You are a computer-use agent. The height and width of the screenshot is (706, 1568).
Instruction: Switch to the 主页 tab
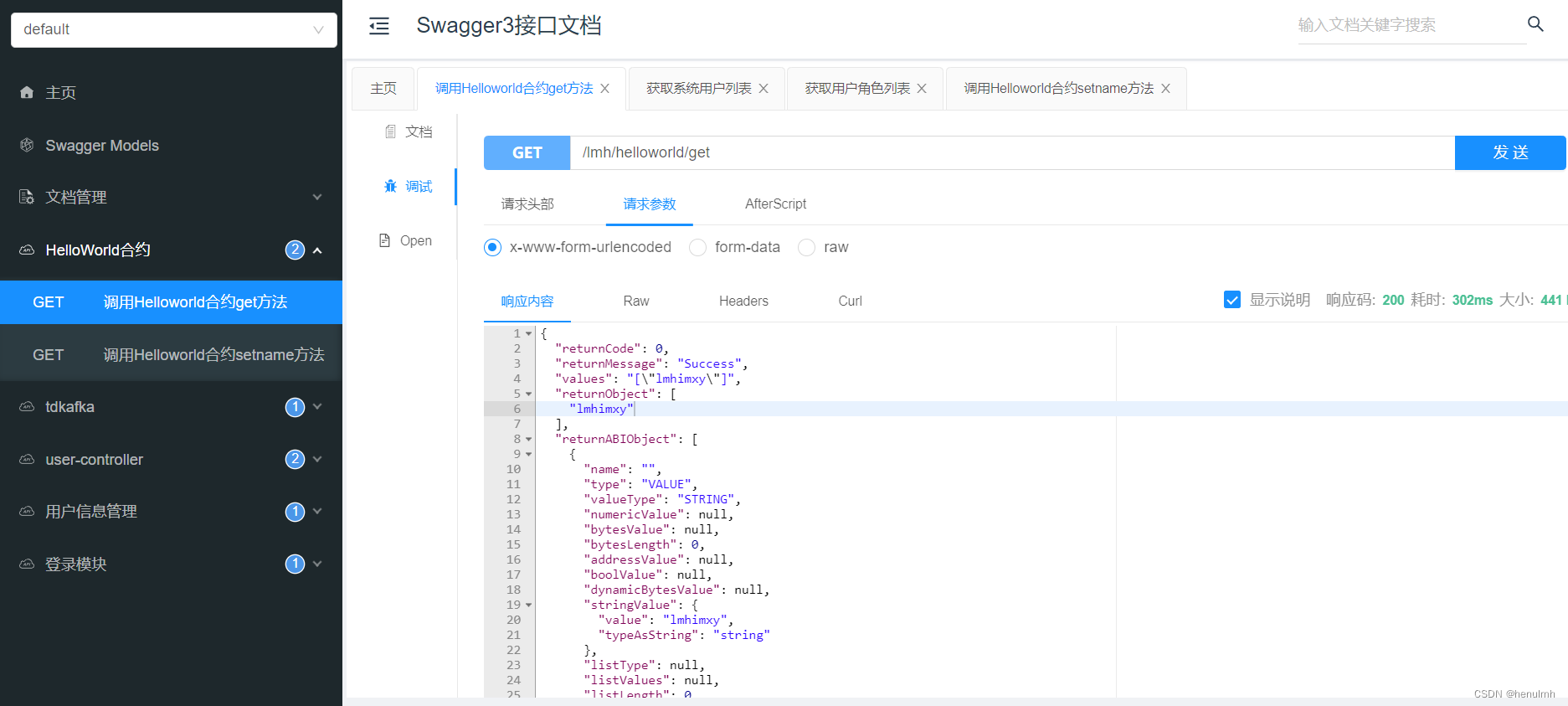pos(383,88)
